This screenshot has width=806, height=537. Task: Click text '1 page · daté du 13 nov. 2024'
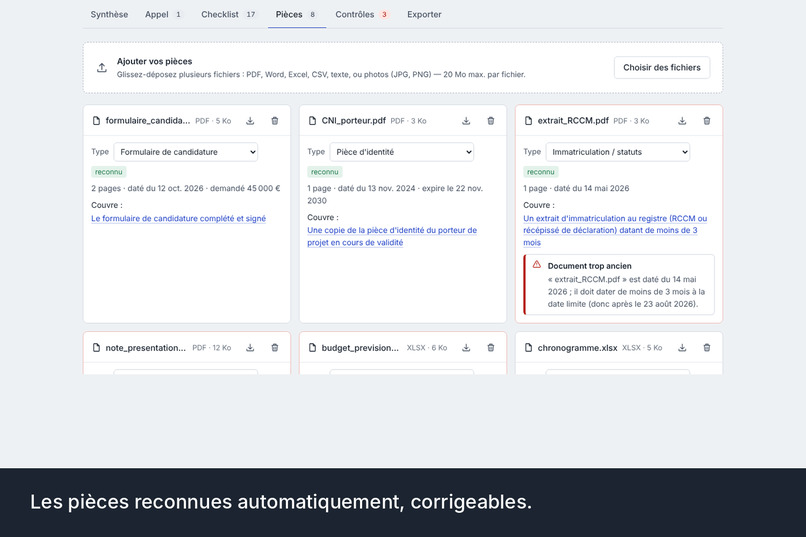[361, 188]
